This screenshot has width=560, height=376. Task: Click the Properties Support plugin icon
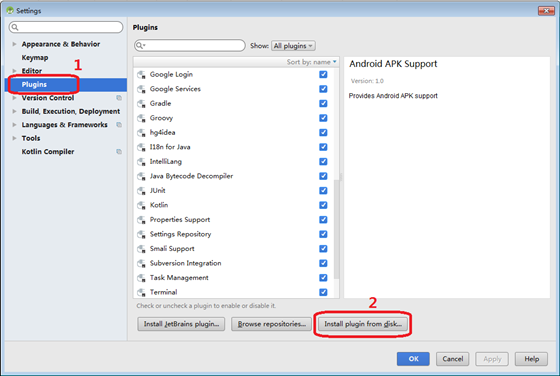(x=141, y=220)
